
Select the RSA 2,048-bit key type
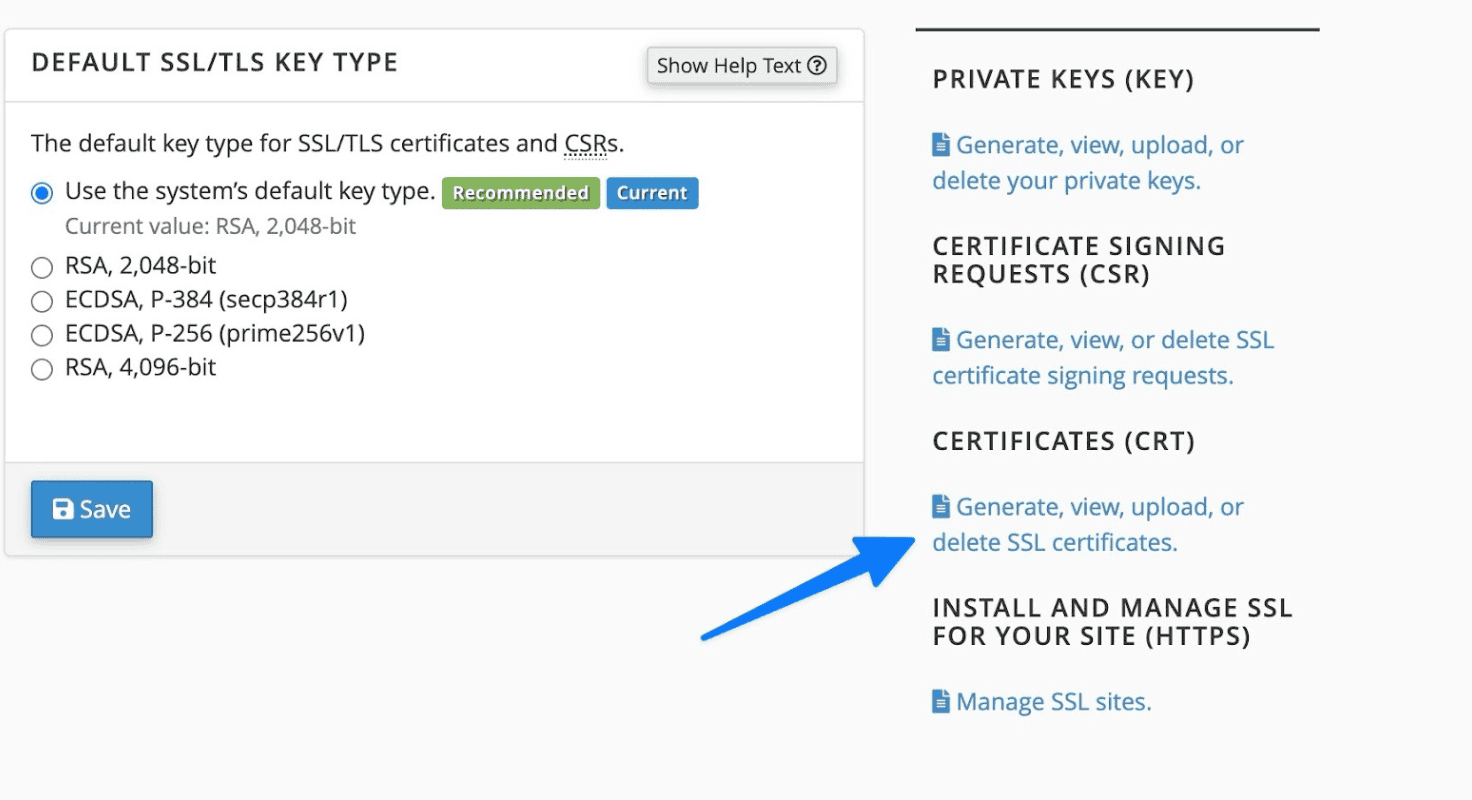coord(41,266)
